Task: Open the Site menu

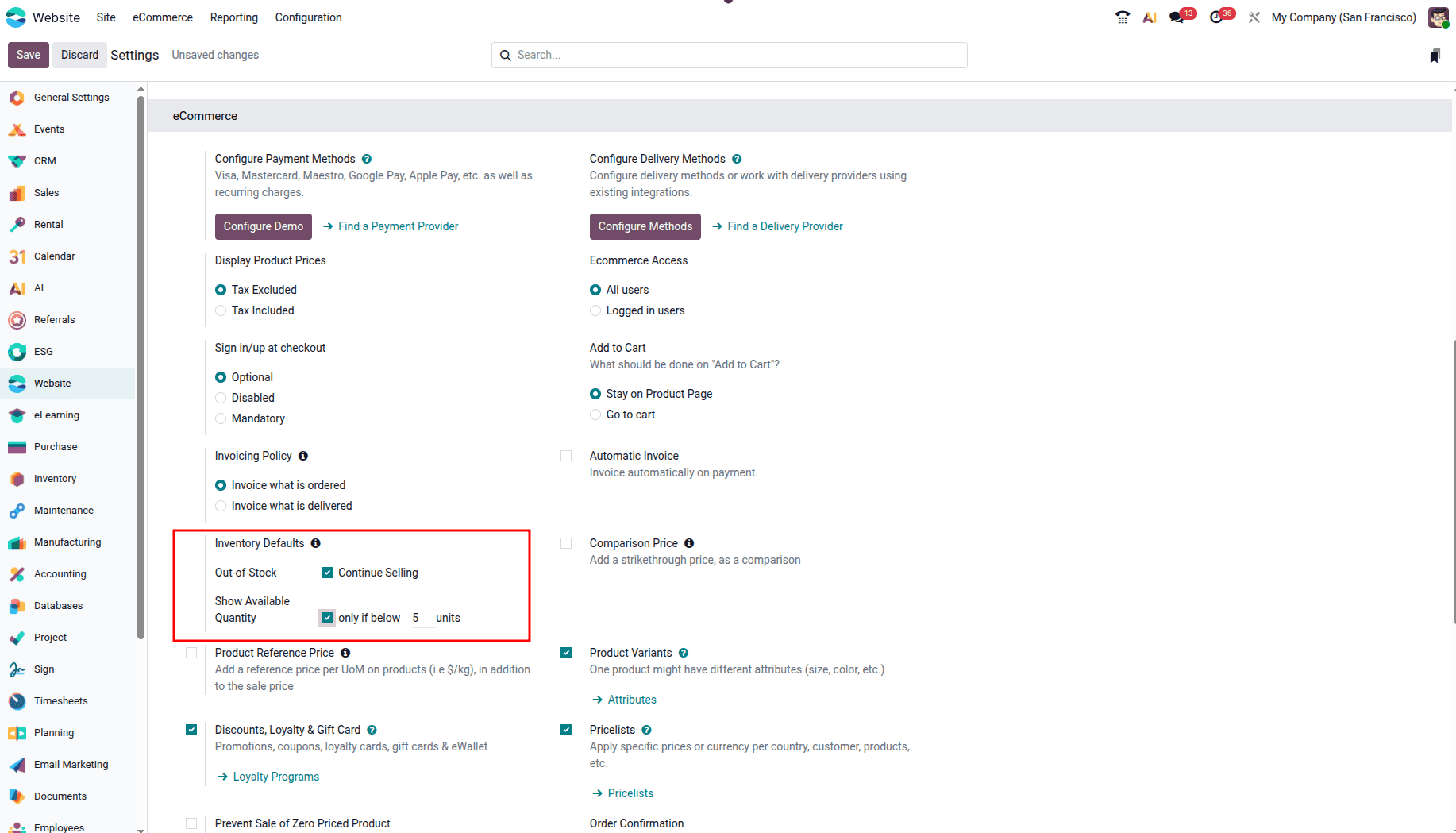Action: point(106,17)
